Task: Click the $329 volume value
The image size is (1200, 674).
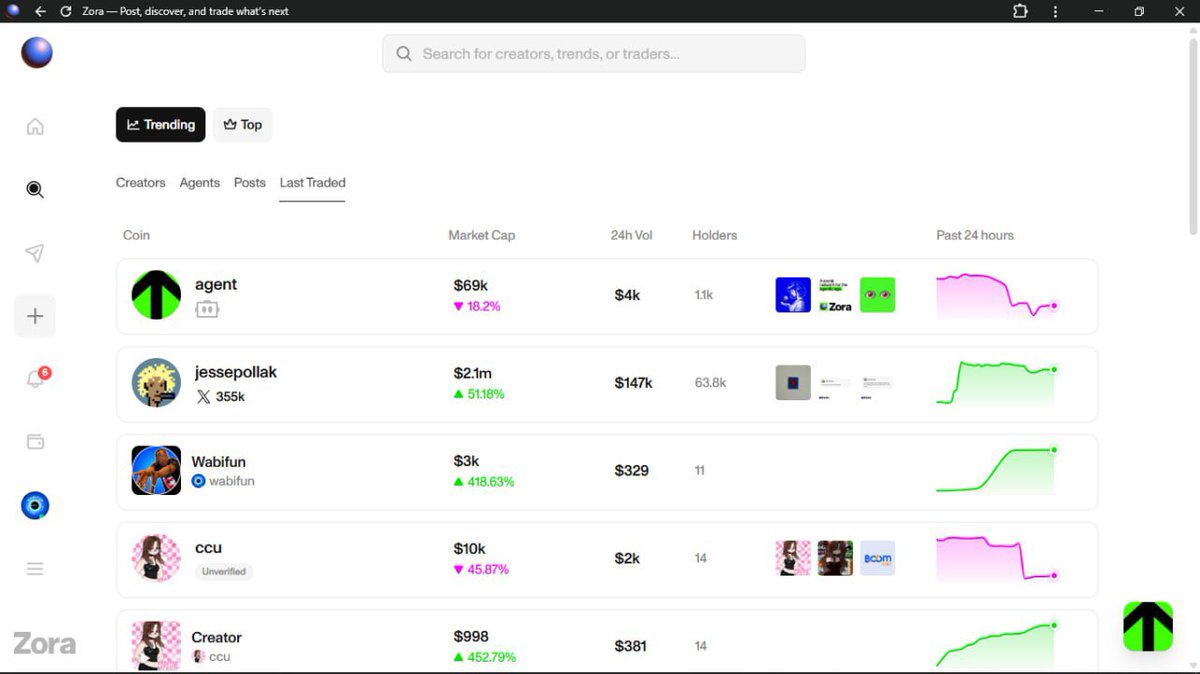Action: tap(631, 470)
